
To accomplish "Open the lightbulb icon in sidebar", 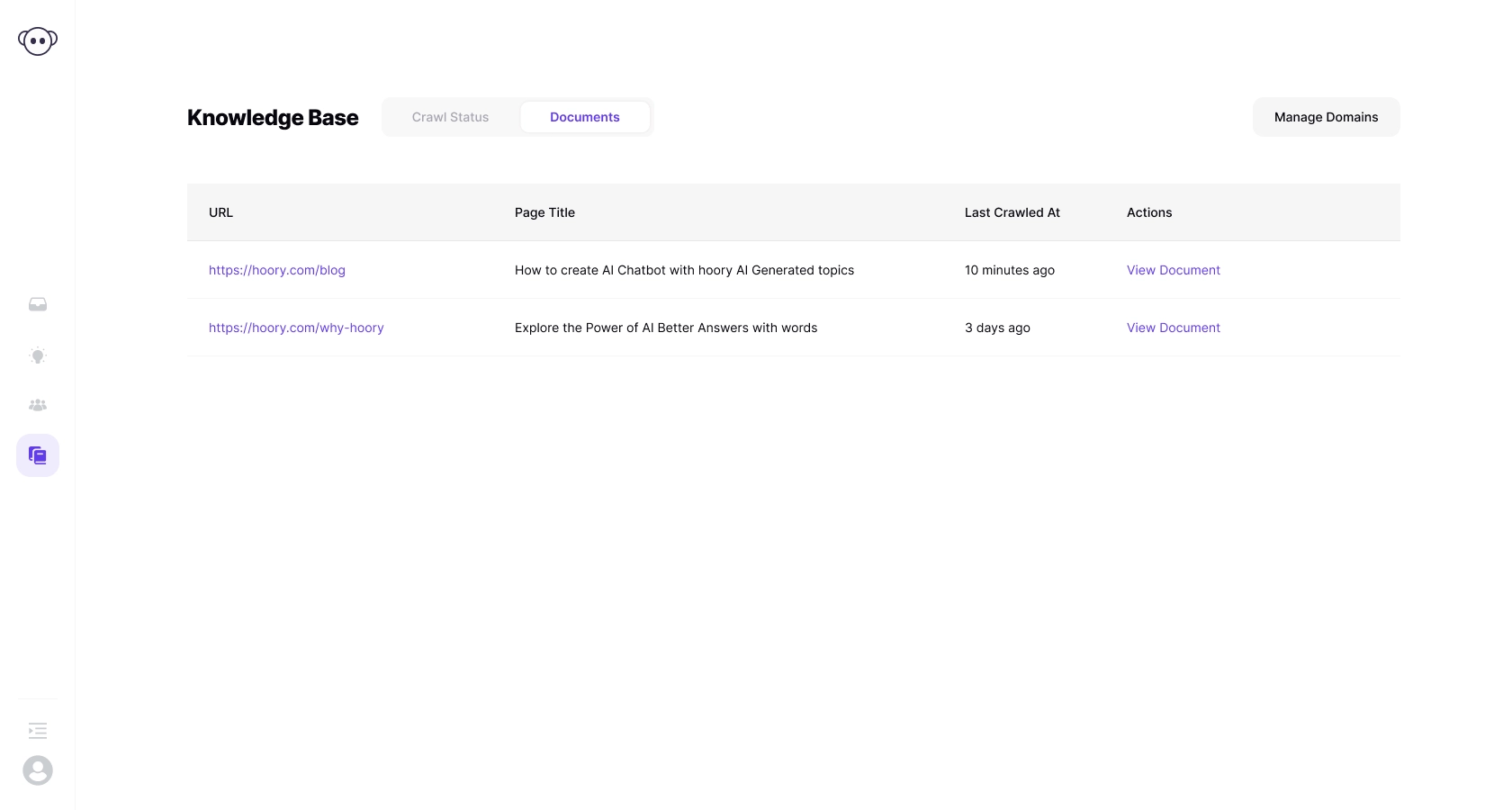I will click(x=38, y=355).
